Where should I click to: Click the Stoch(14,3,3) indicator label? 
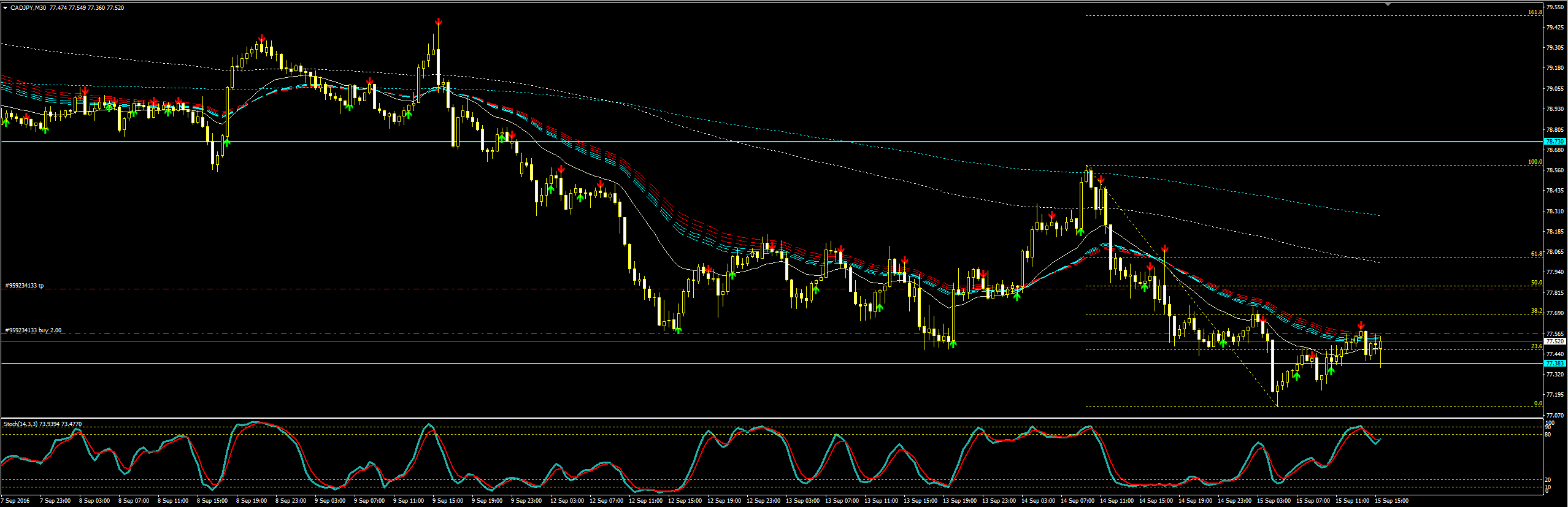pos(42,424)
